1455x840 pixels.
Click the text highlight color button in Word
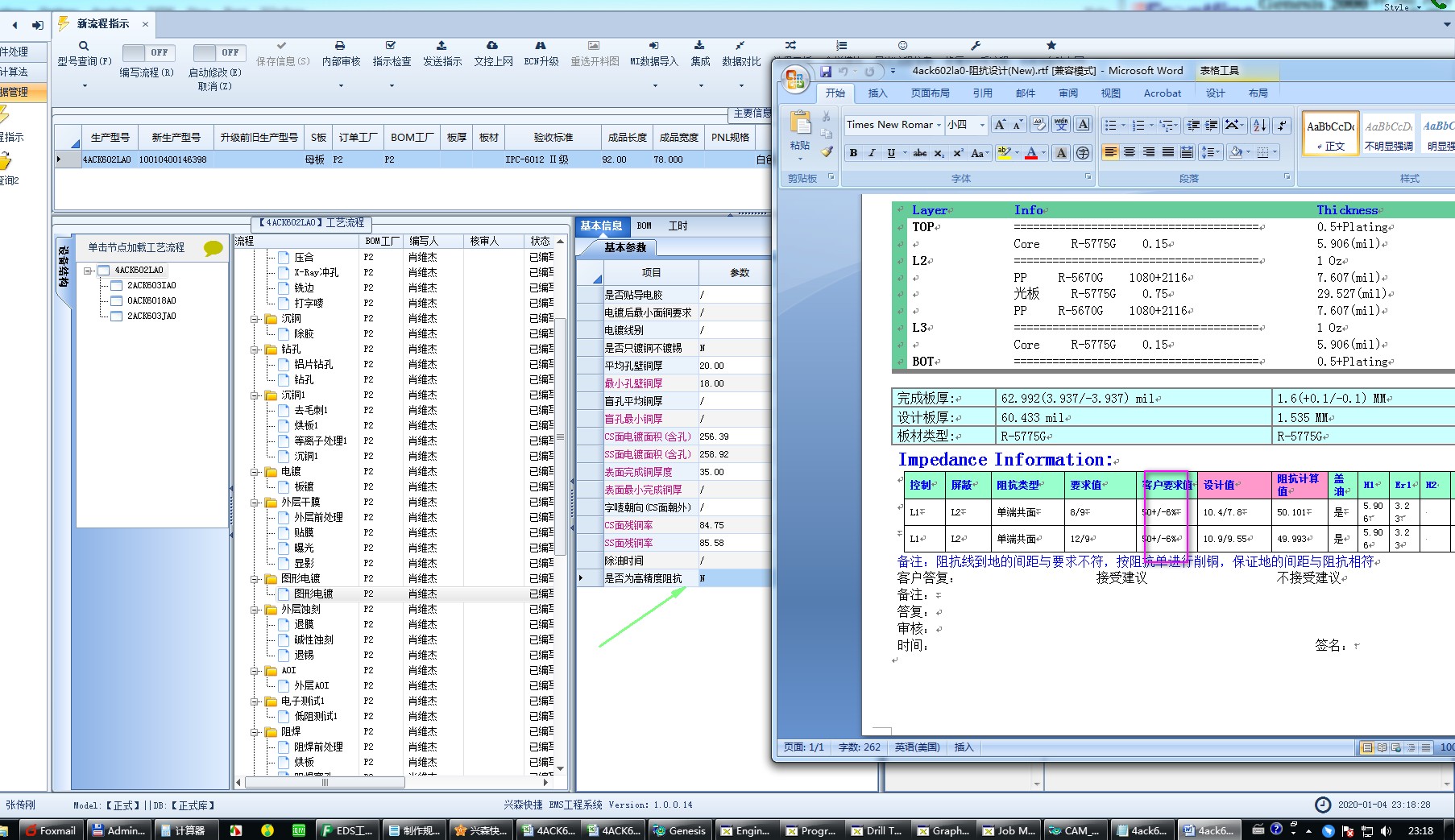(x=1003, y=152)
